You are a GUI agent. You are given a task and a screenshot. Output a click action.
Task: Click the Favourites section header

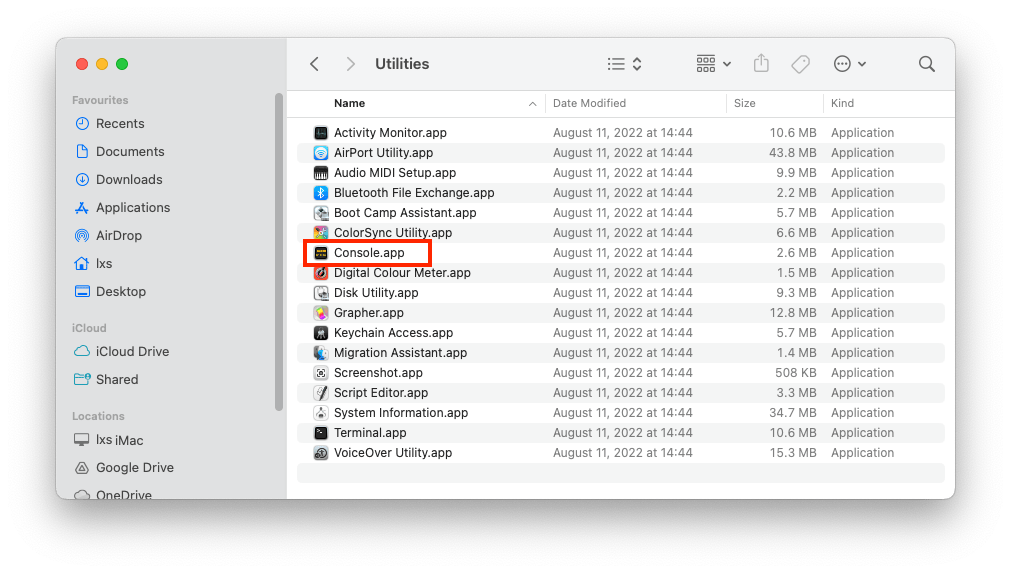click(x=100, y=100)
